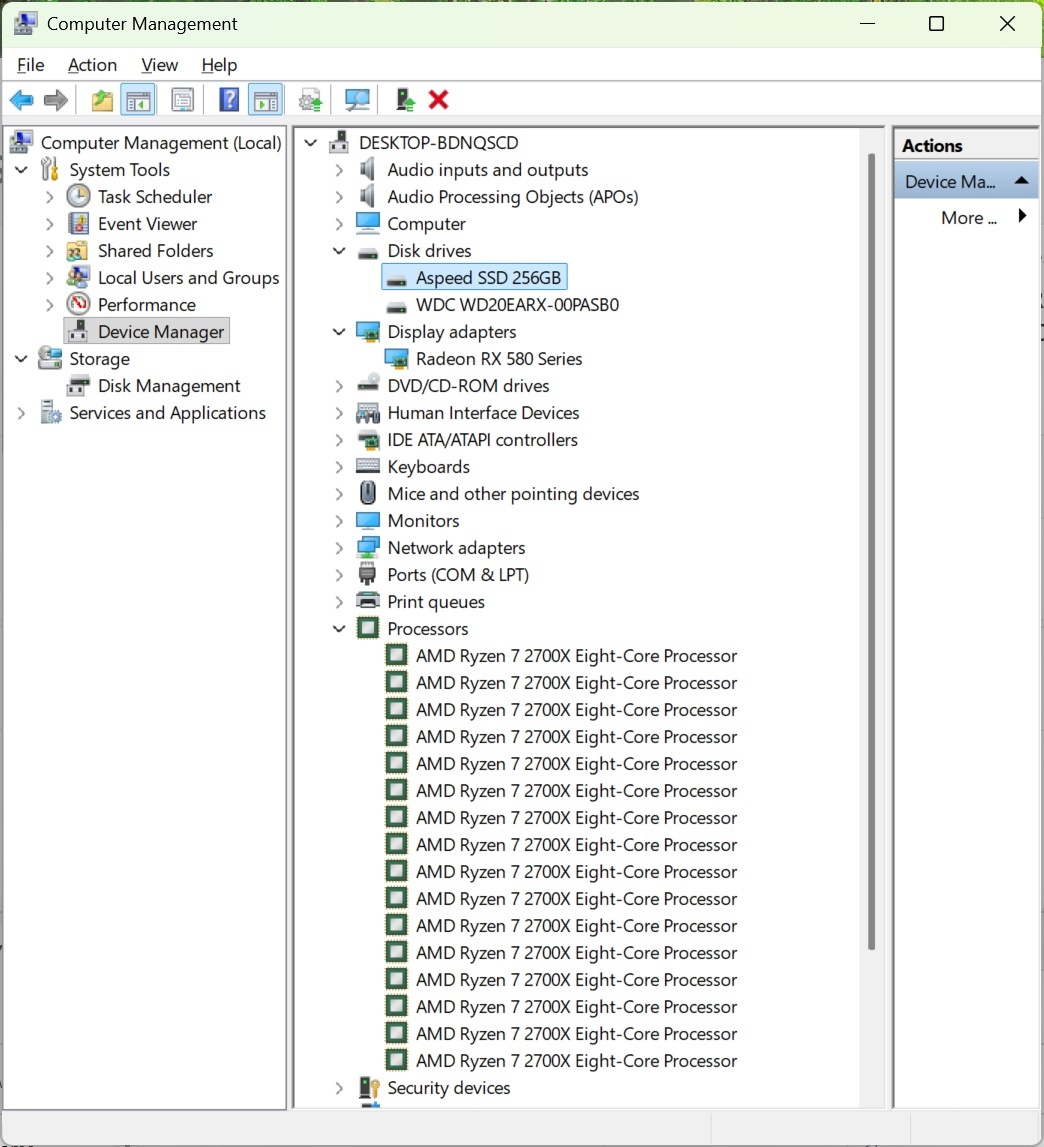1044x1147 pixels.
Task: Select the last AMD Ryzen 7 2700X processor entry
Action: 576,1061
